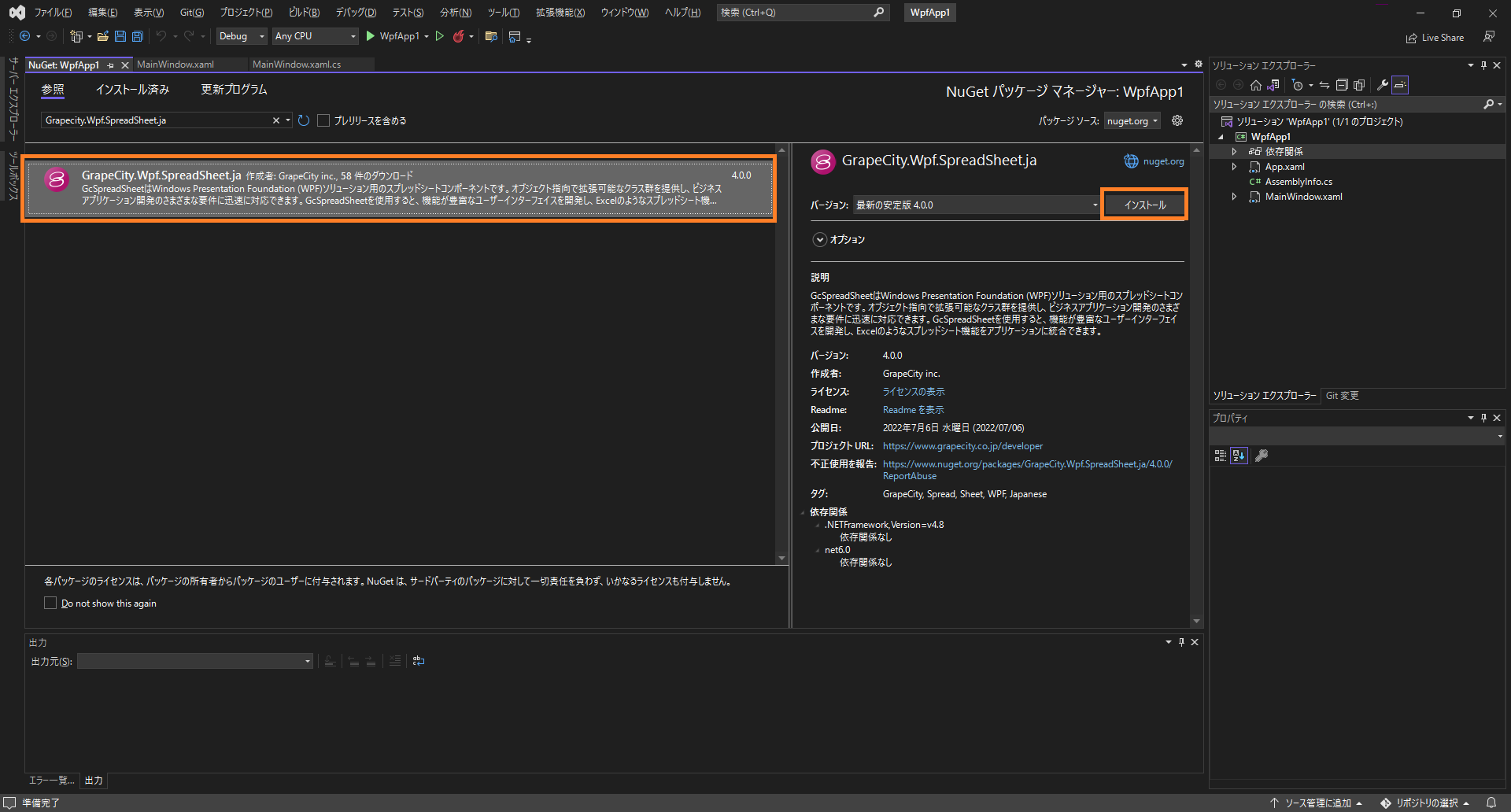
Task: Open the package source nuget.org dropdown
Action: click(1132, 121)
